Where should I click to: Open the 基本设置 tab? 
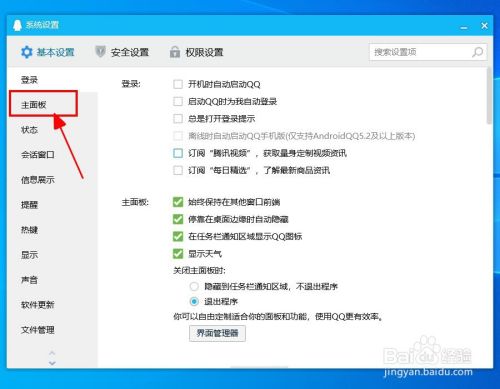[x=48, y=52]
